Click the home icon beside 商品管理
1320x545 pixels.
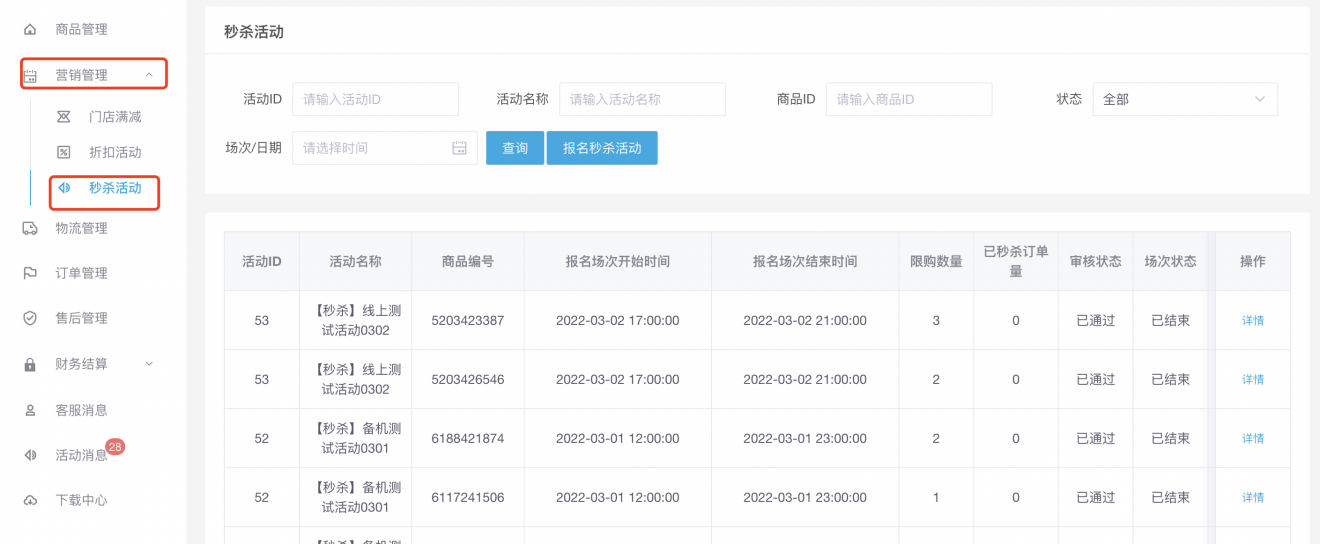tap(30, 30)
